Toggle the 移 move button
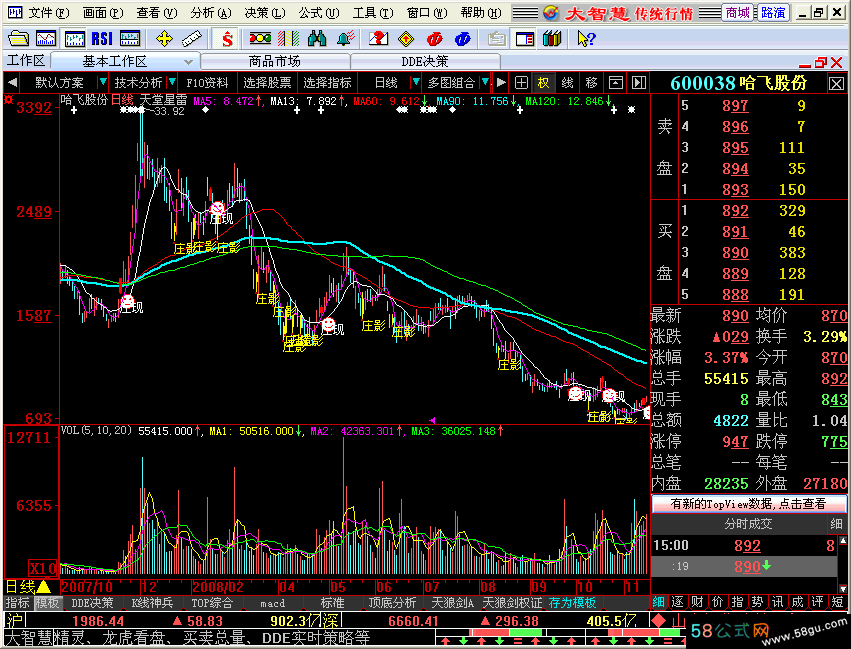The image size is (851, 649). tap(591, 83)
